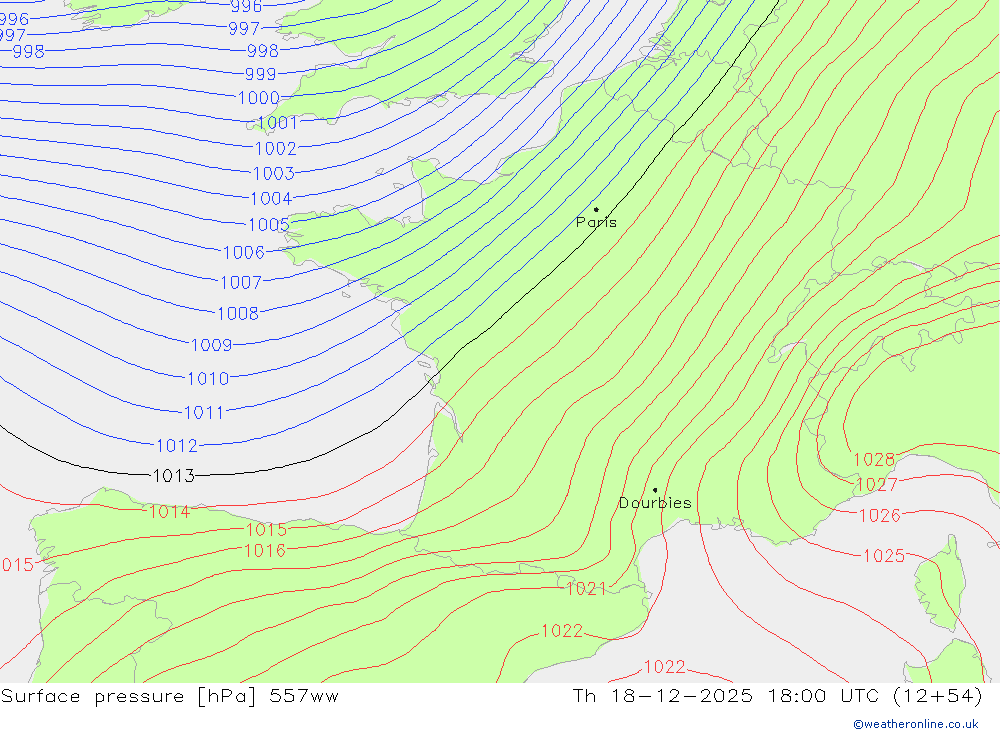Select the blue 1006 isobar label
Image resolution: width=1000 pixels, height=733 pixels.
pos(244,253)
